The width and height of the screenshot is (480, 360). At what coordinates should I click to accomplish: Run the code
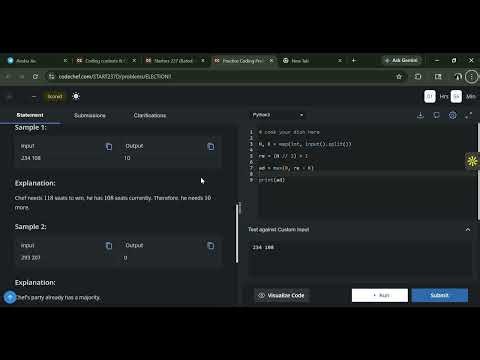coord(380,295)
